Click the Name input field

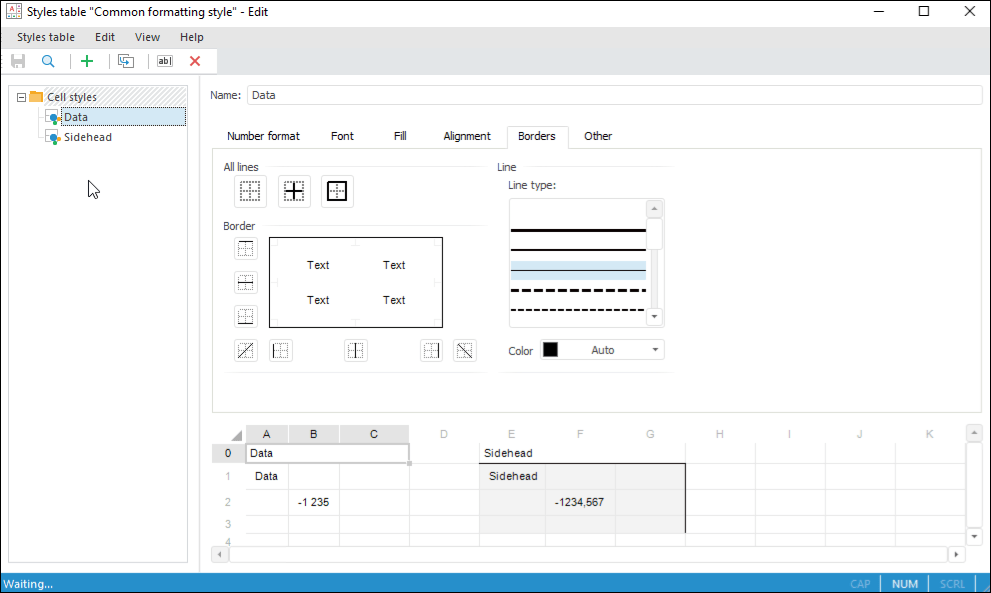pyautogui.click(x=613, y=95)
